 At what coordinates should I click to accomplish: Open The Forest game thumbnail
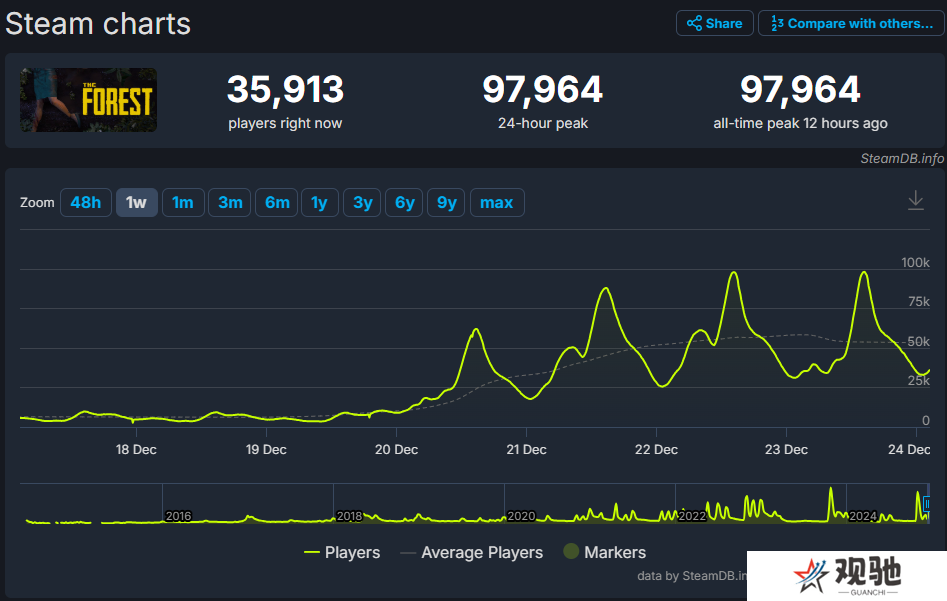click(88, 100)
